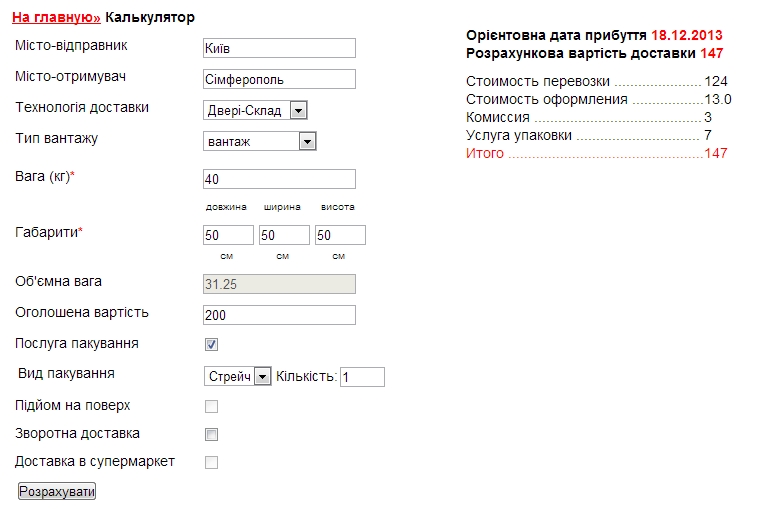The height and width of the screenshot is (509, 764).
Task: Click the Місто-відправник field containing Київ
Action: [x=279, y=48]
